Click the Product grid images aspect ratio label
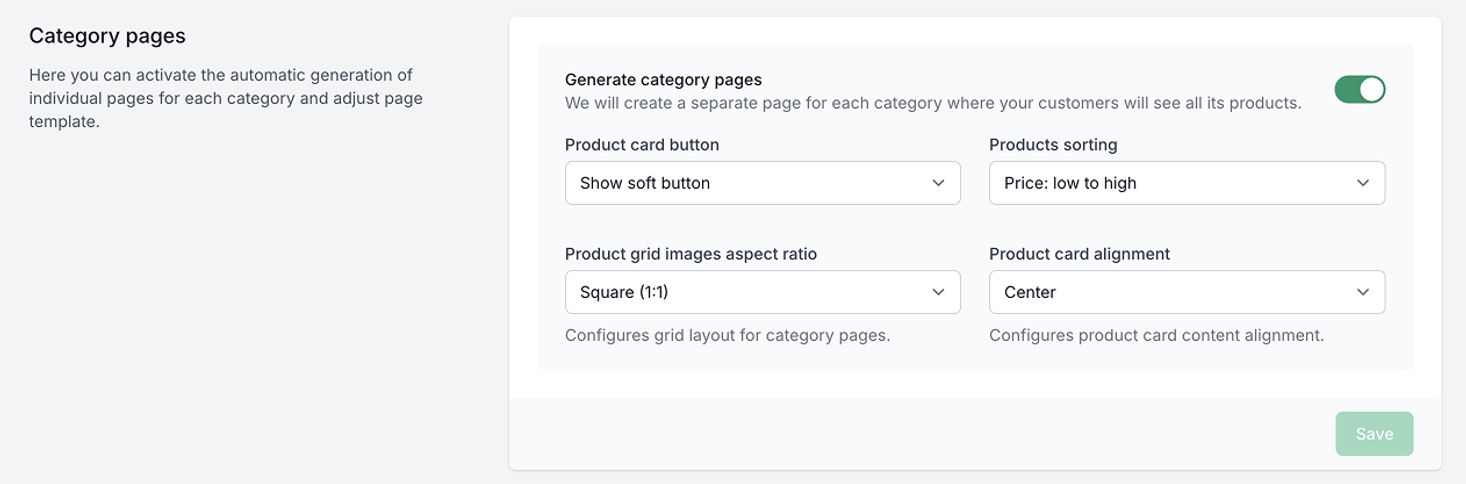Screen dimensions: 1466x484 coord(690,254)
